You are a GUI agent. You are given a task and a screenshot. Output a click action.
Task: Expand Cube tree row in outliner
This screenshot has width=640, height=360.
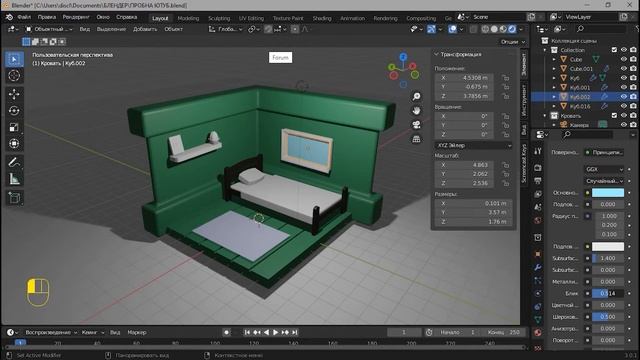point(554,59)
